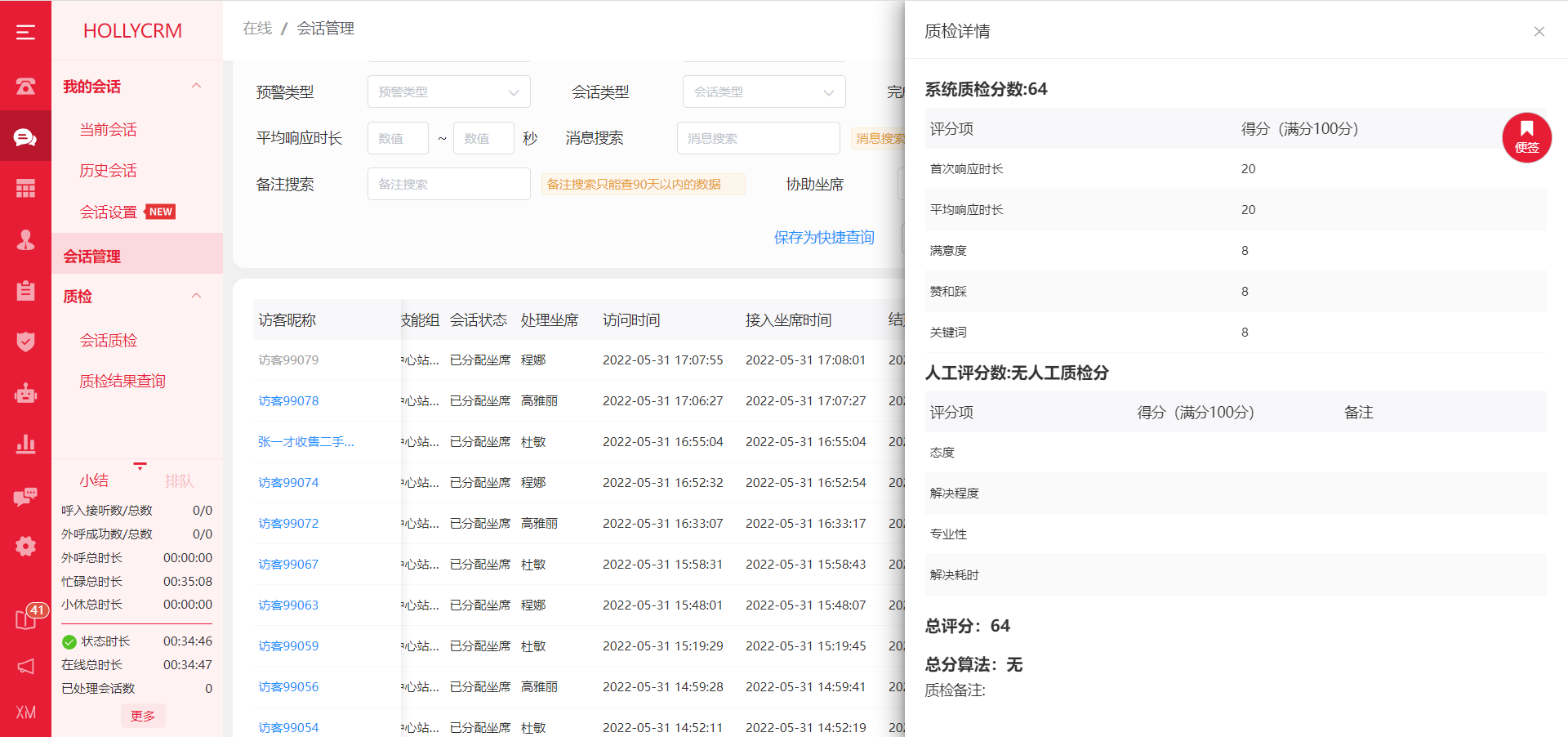Screen dimensions: 1568x737
Task: Open visitor 访客99074 link
Action: [288, 482]
